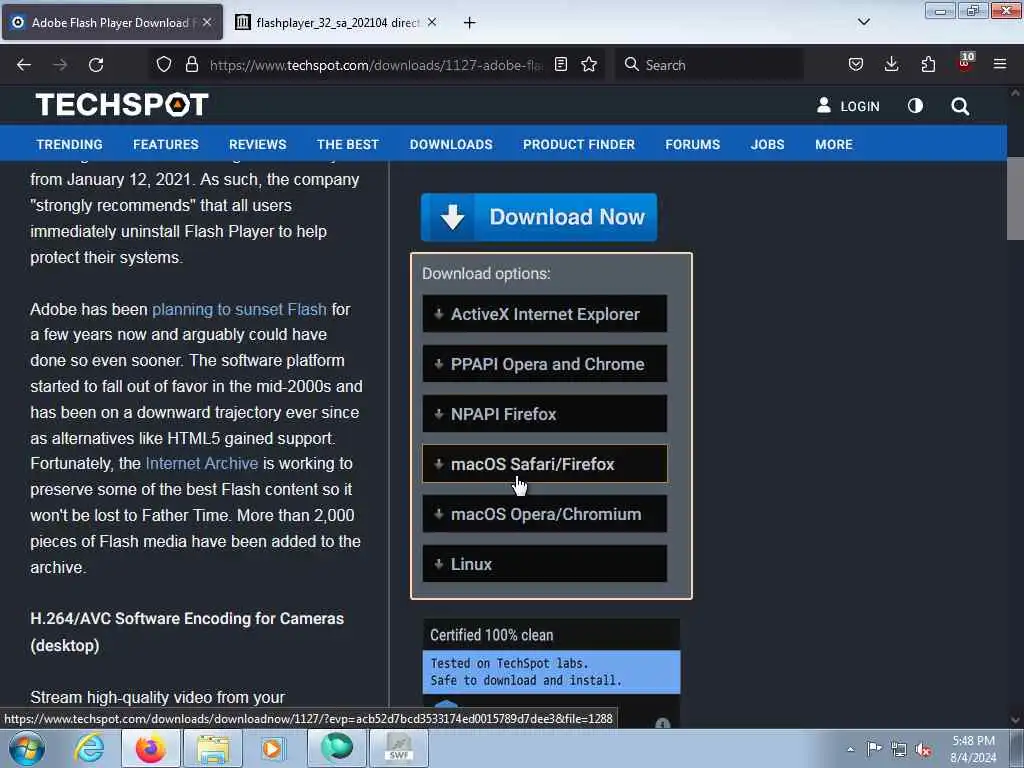Screen dimensions: 1024x768
Task: Click the TechSpot logo
Action: click(122, 104)
